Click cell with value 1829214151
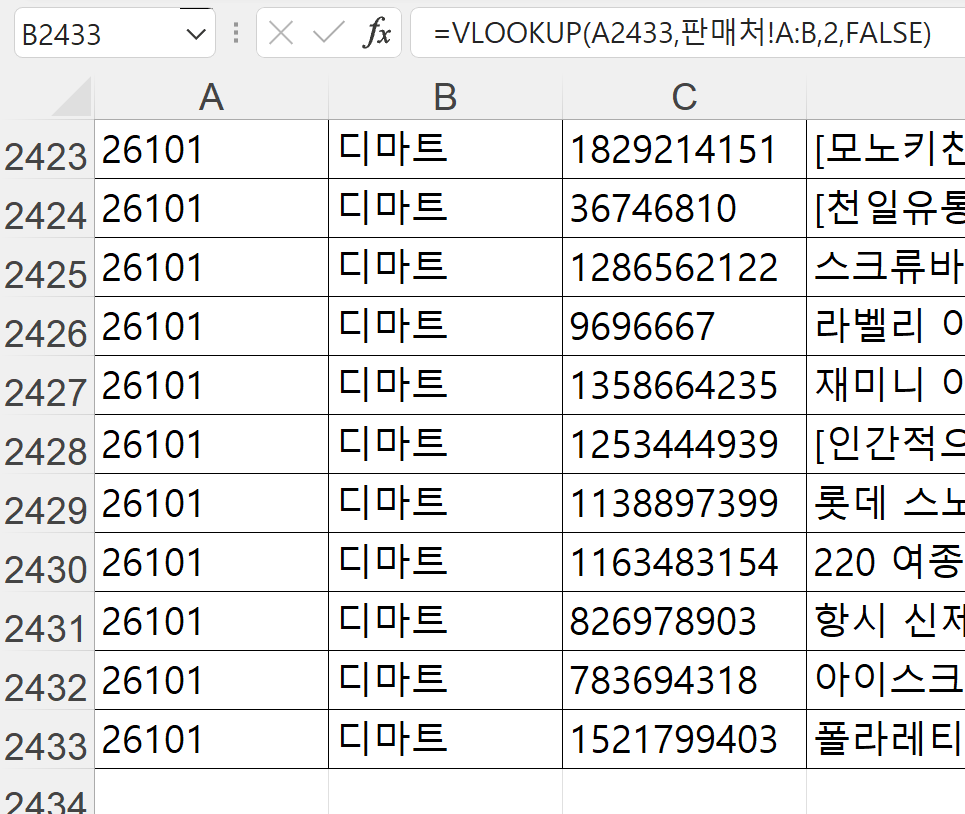 (x=684, y=150)
